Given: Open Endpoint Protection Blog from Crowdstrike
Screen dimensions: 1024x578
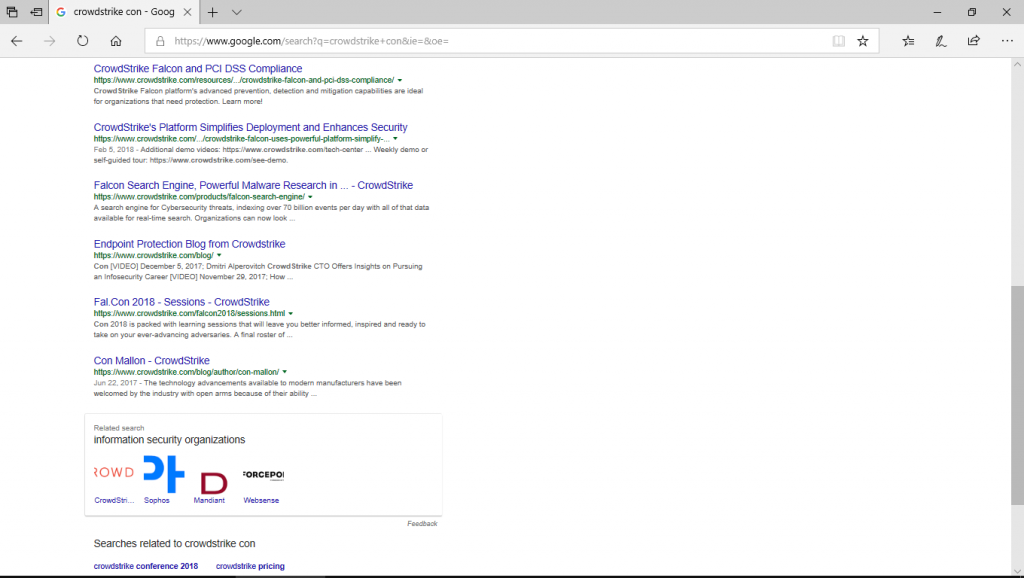Looking at the screenshot, I should 189,244.
